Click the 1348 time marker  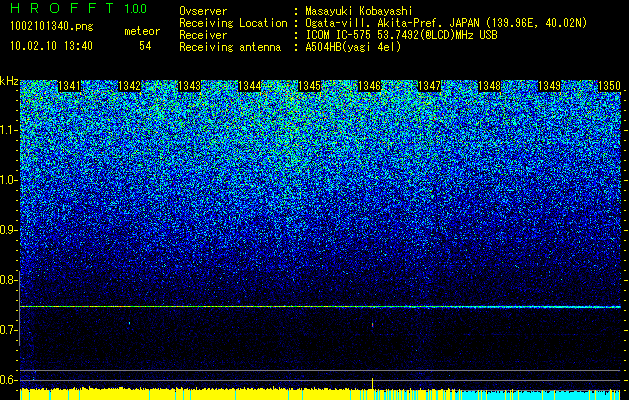coord(489,86)
